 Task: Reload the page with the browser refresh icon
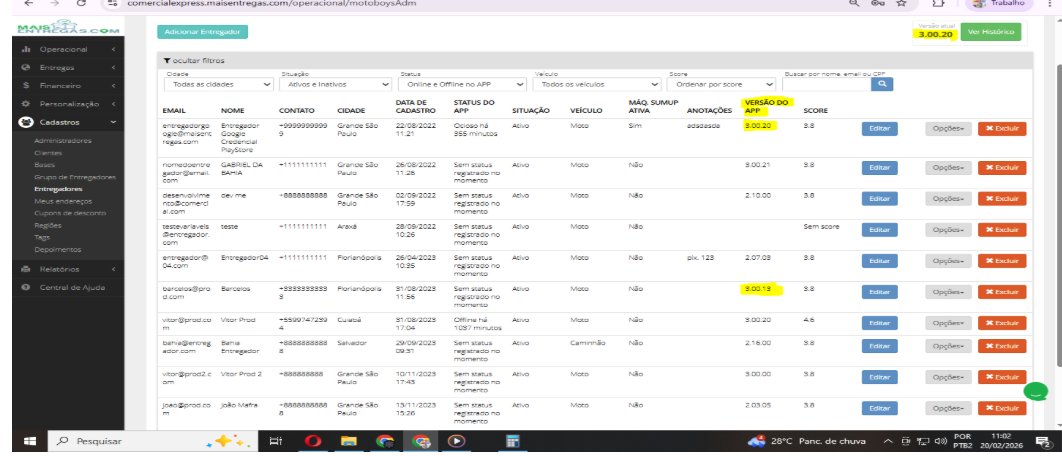(x=81, y=3)
